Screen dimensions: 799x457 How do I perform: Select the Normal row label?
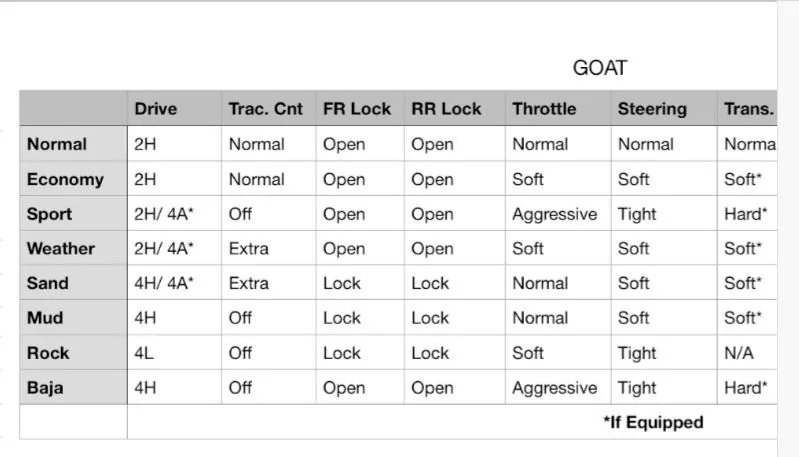[x=57, y=144]
